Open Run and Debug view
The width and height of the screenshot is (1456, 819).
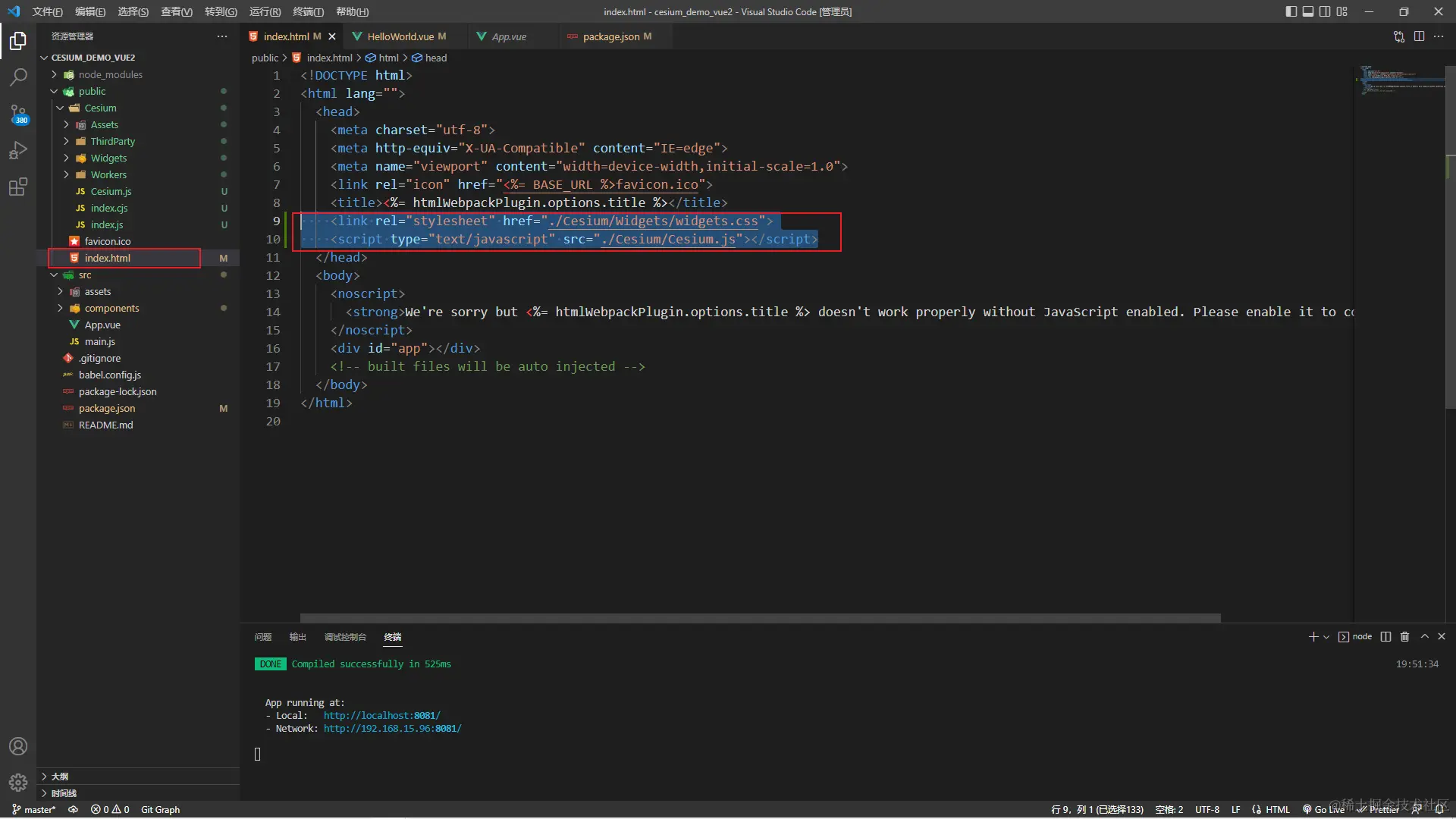pos(18,150)
